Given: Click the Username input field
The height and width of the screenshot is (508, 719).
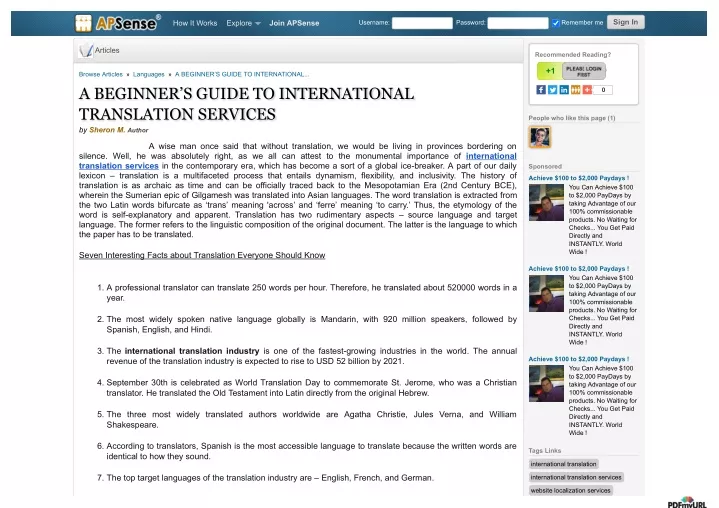Looking at the screenshot, I should [422, 23].
